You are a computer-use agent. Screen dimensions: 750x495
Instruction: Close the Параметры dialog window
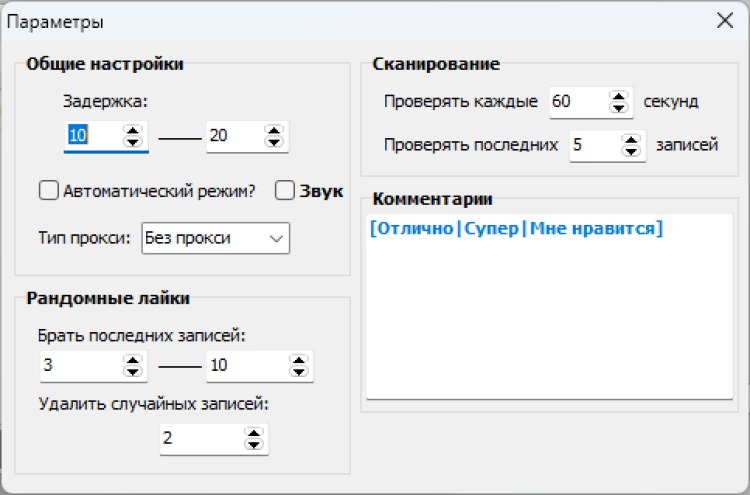724,20
